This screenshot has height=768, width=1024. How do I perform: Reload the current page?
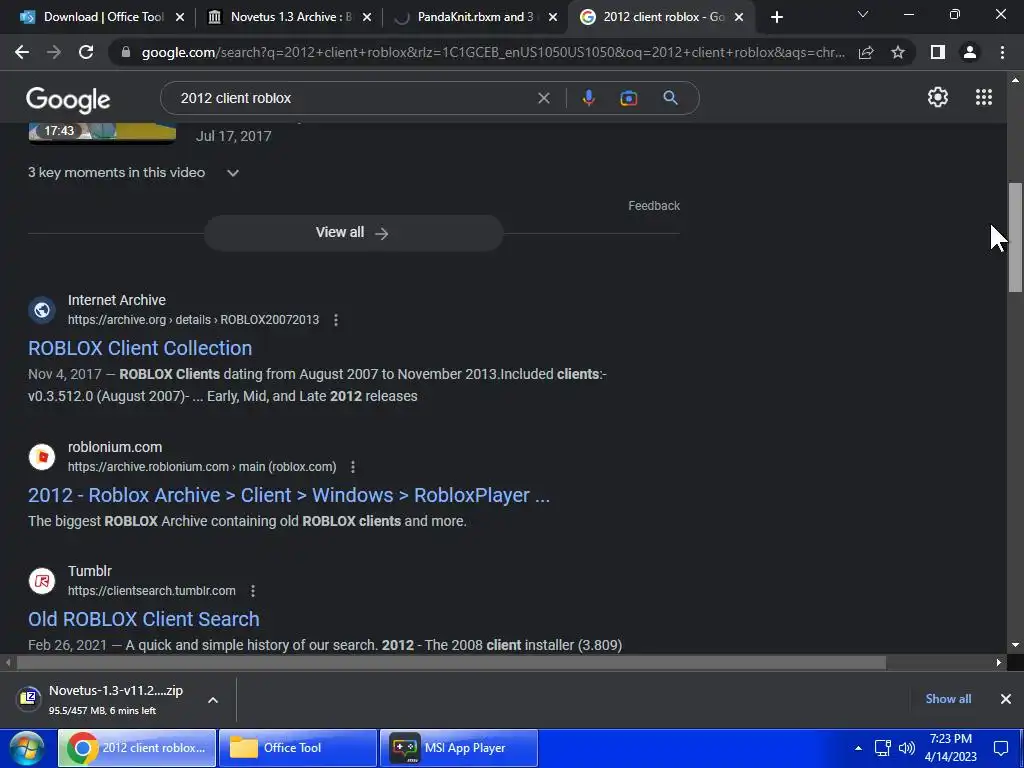click(86, 52)
